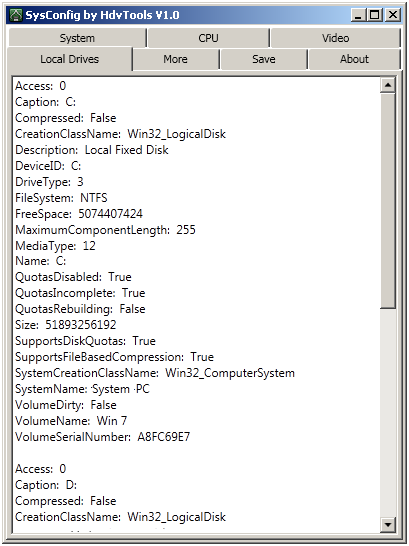409x546 pixels.
Task: Click the text 'Caption: C:'
Action: tap(46, 102)
